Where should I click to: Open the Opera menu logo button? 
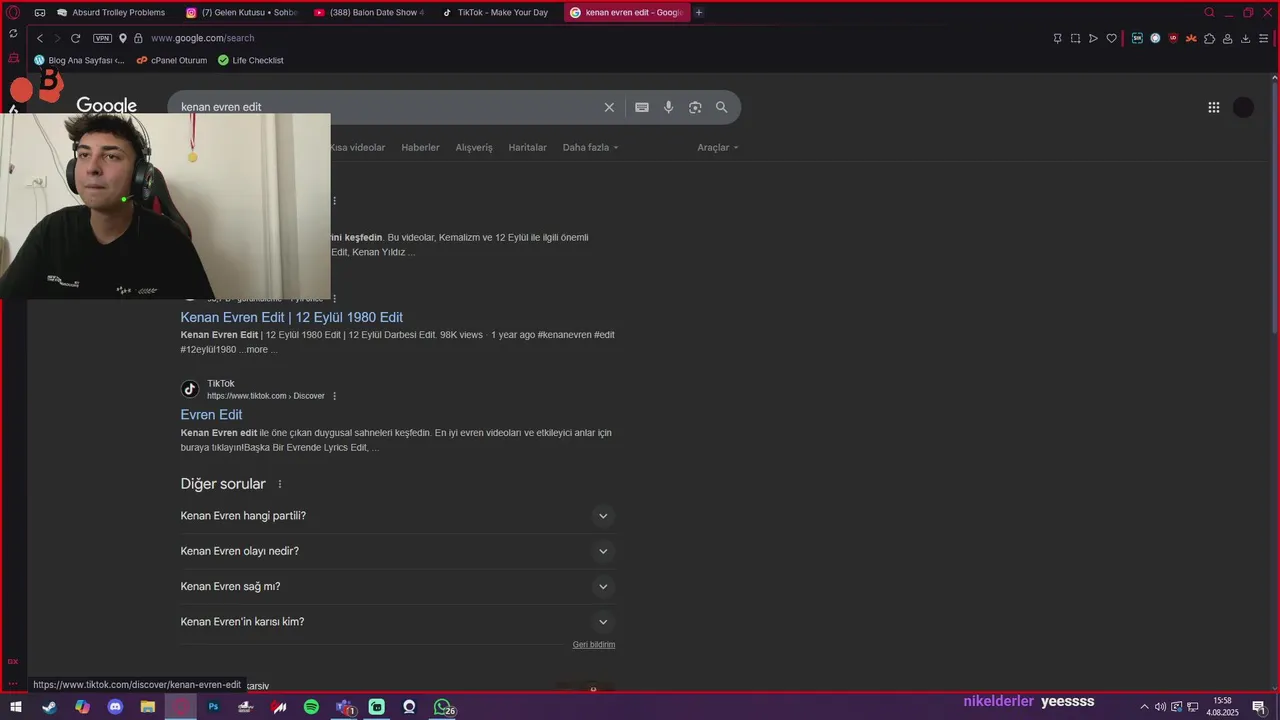point(13,12)
